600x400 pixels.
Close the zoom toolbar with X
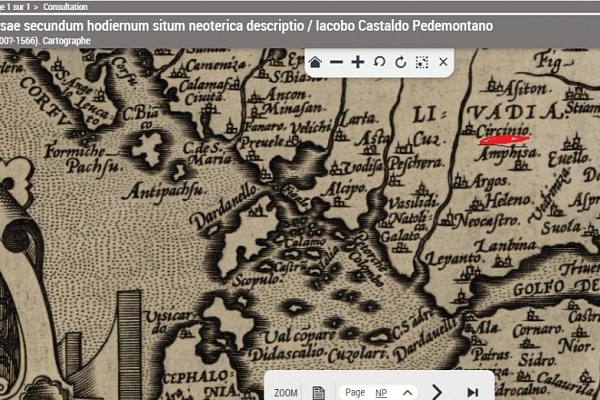click(443, 62)
